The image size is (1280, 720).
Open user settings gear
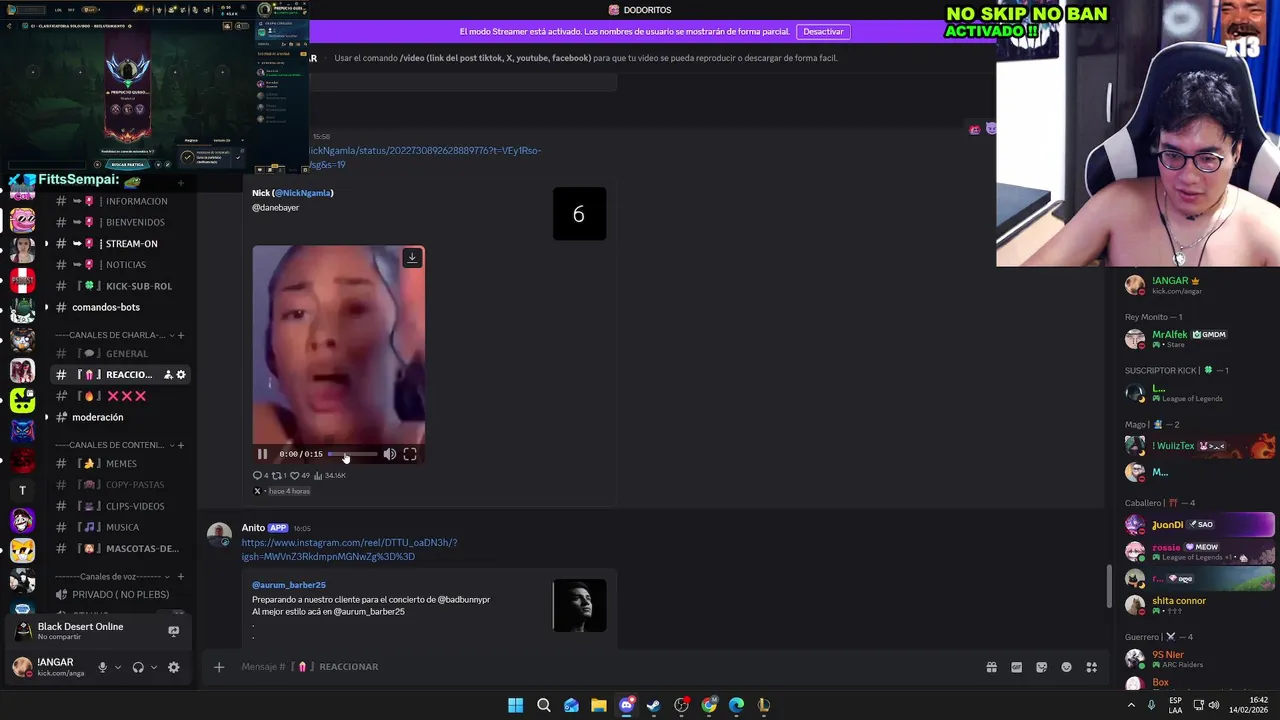174,667
